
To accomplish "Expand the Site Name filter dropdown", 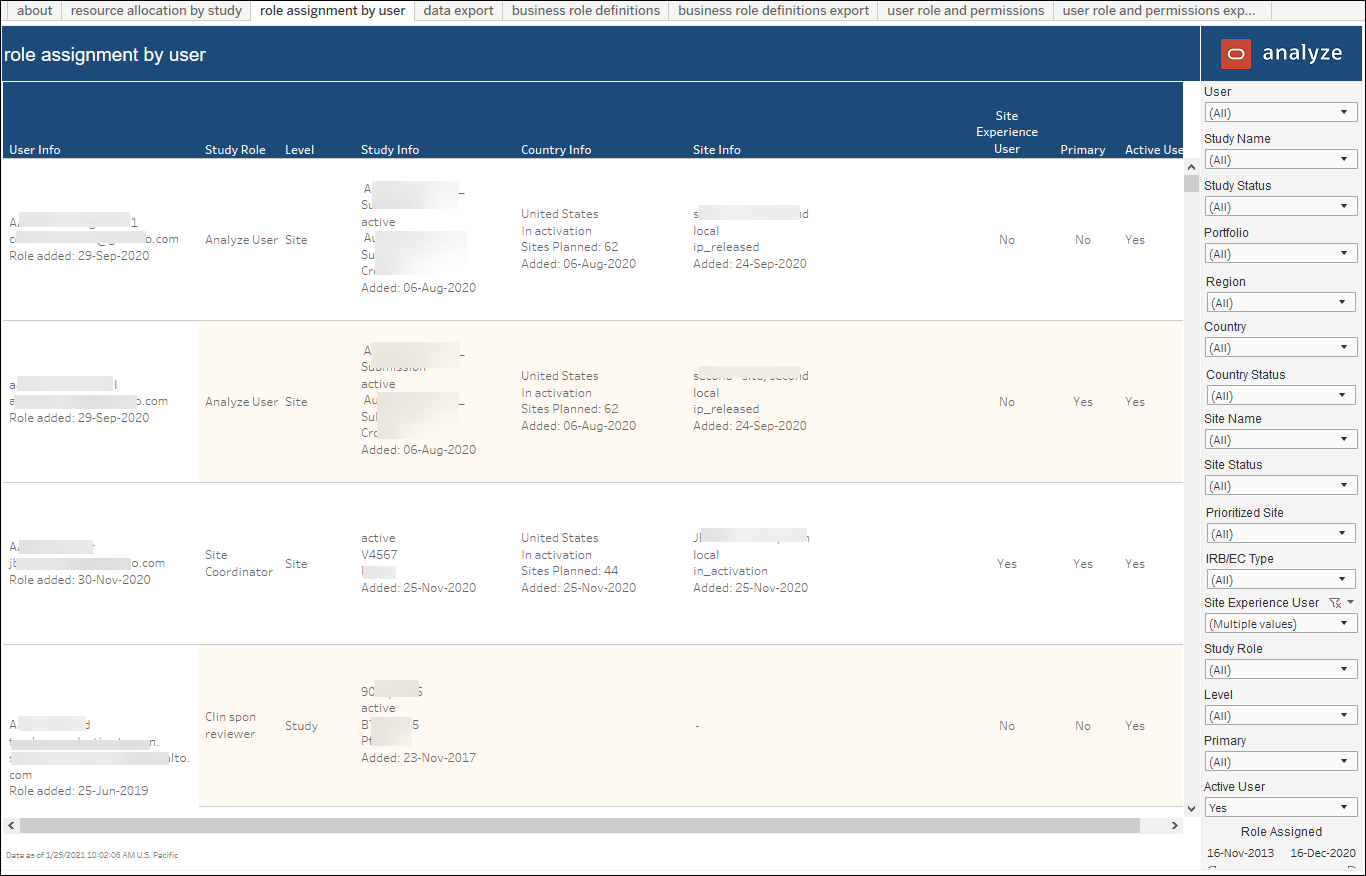I will click(1281, 440).
